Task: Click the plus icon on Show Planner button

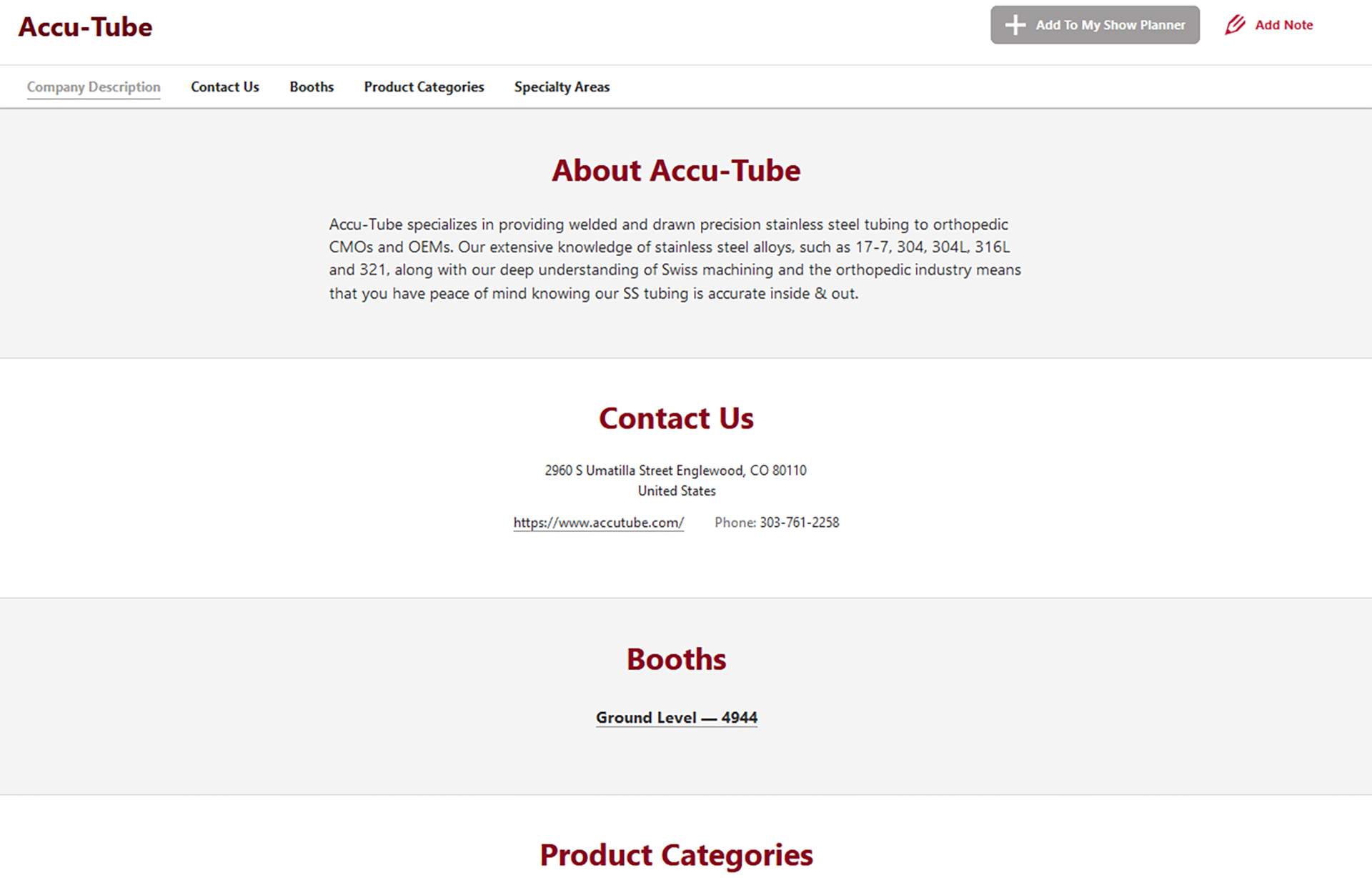Action: pos(1015,25)
